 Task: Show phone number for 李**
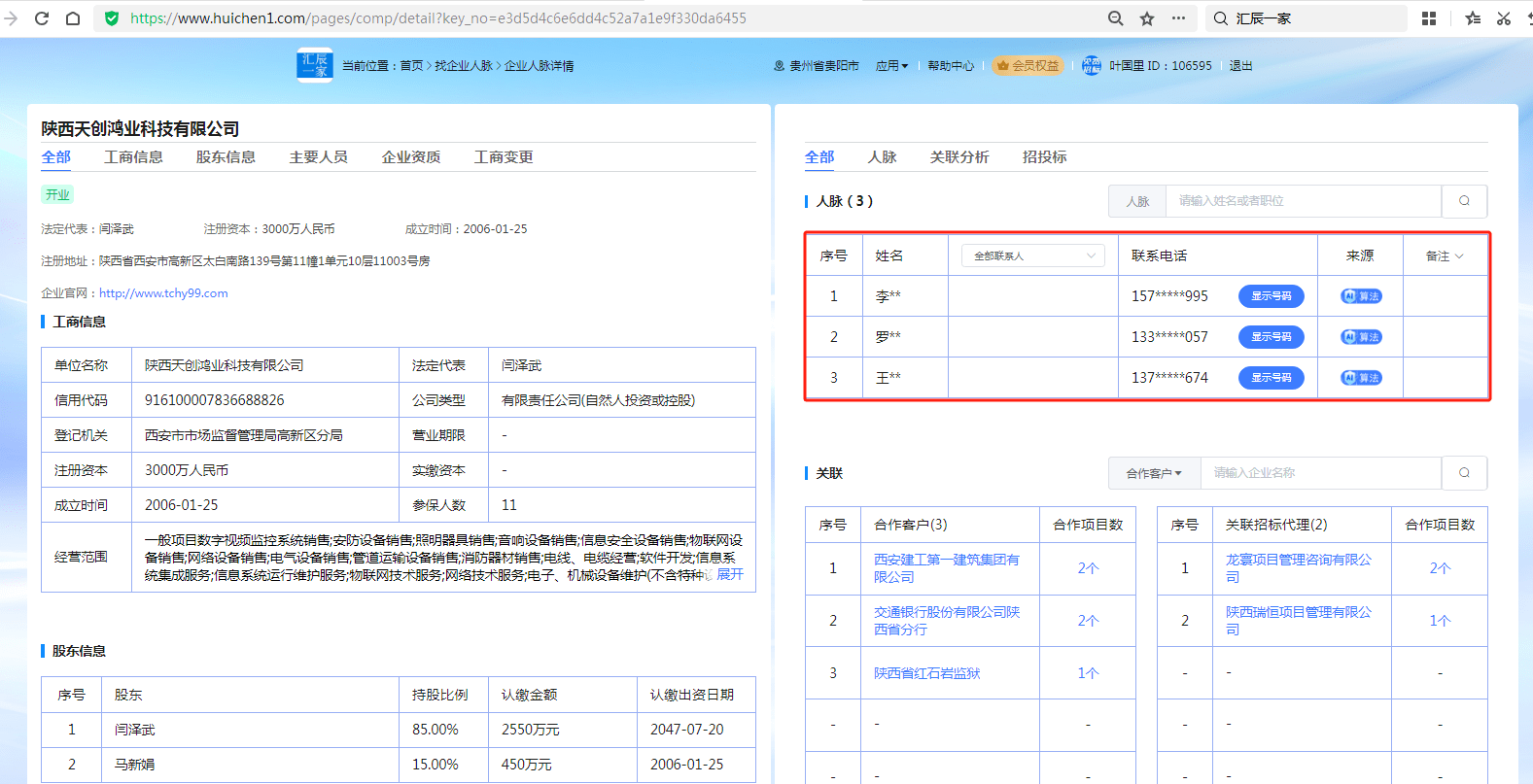click(x=1271, y=296)
